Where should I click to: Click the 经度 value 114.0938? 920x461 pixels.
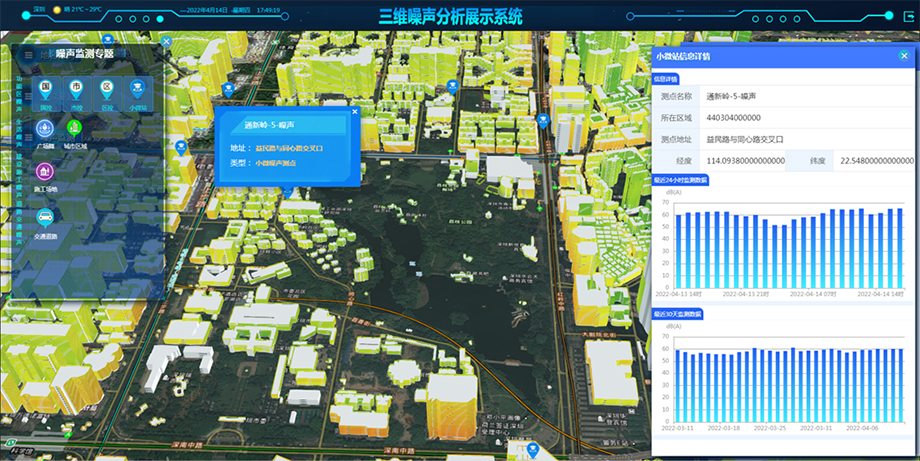(746, 161)
